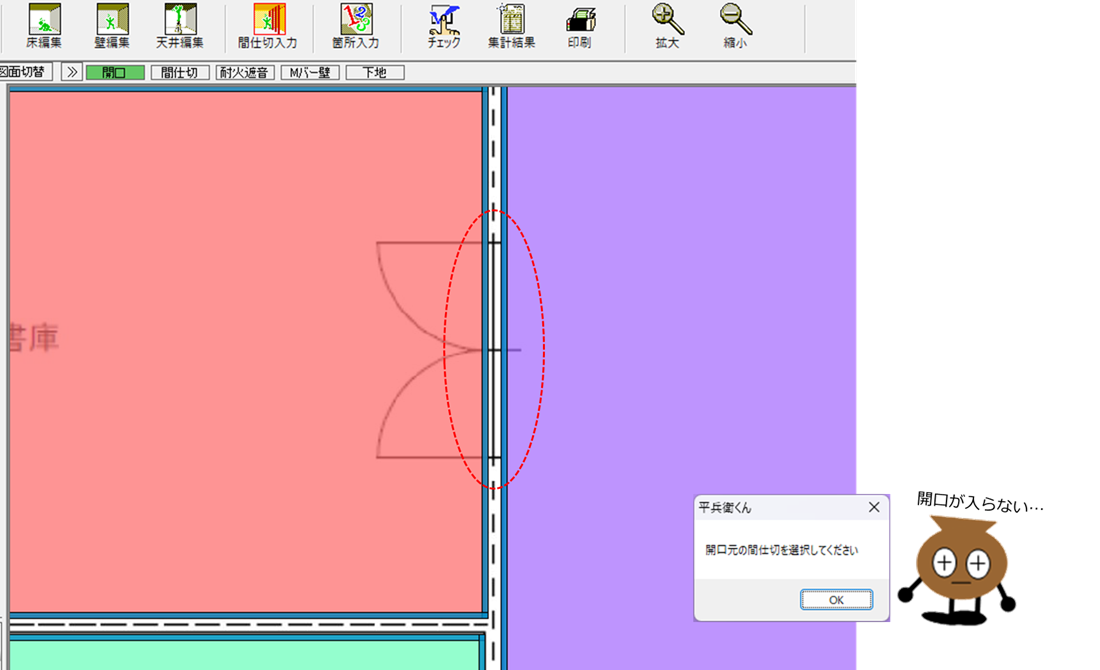The height and width of the screenshot is (670, 1100).
Task: Select the 箇所入力 location input tool
Action: [x=356, y=26]
